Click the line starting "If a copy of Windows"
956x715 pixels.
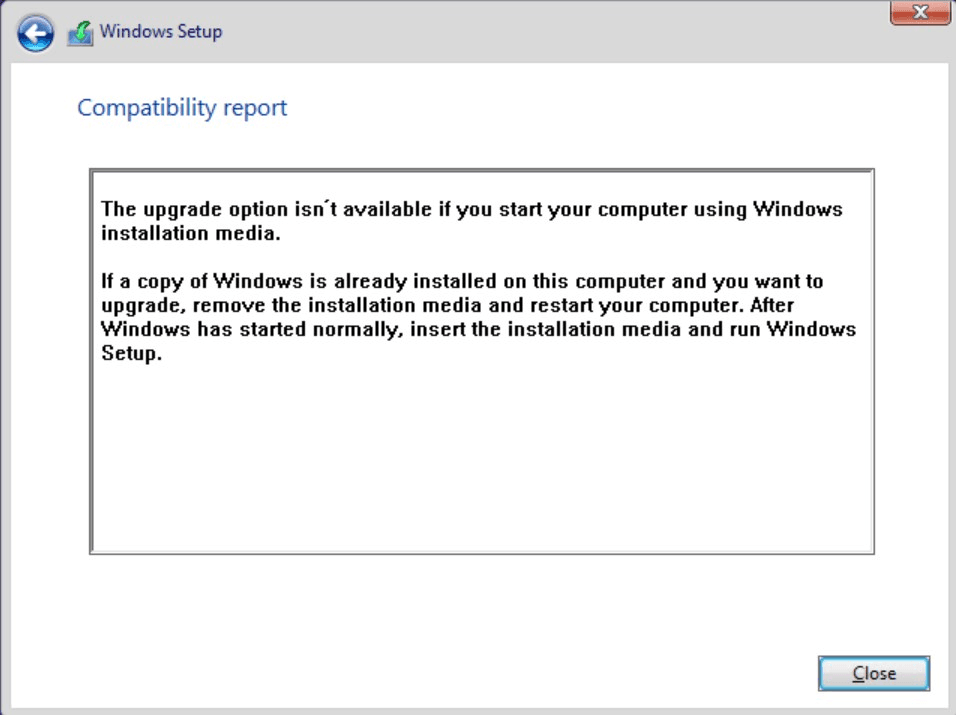[462, 282]
